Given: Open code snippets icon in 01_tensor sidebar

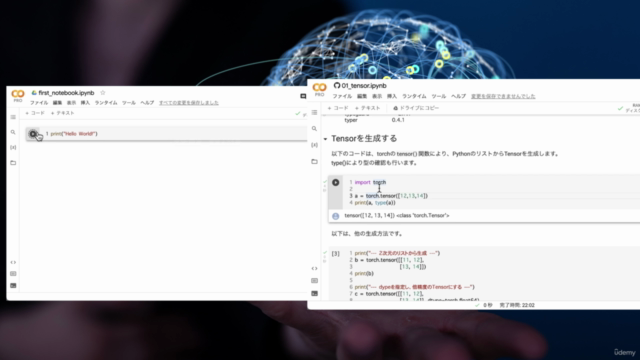Looking at the screenshot, I should (x=314, y=268).
